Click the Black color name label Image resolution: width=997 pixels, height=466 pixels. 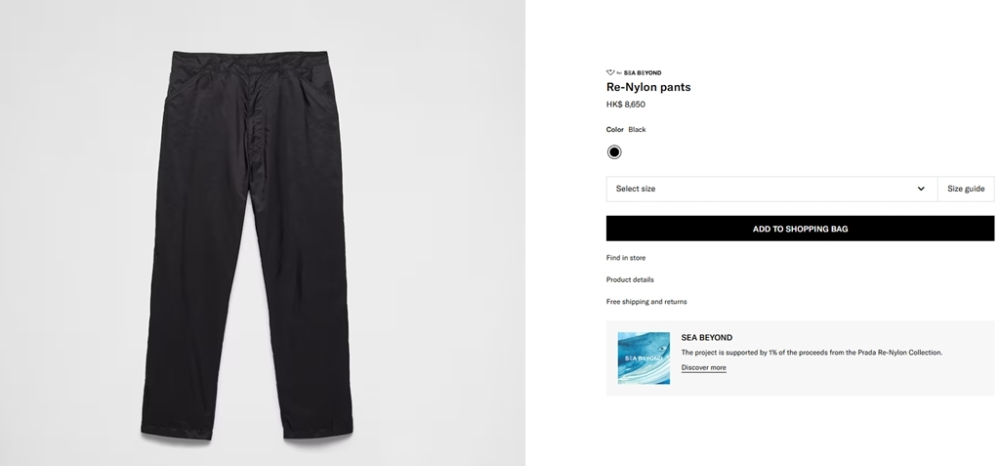(636, 129)
